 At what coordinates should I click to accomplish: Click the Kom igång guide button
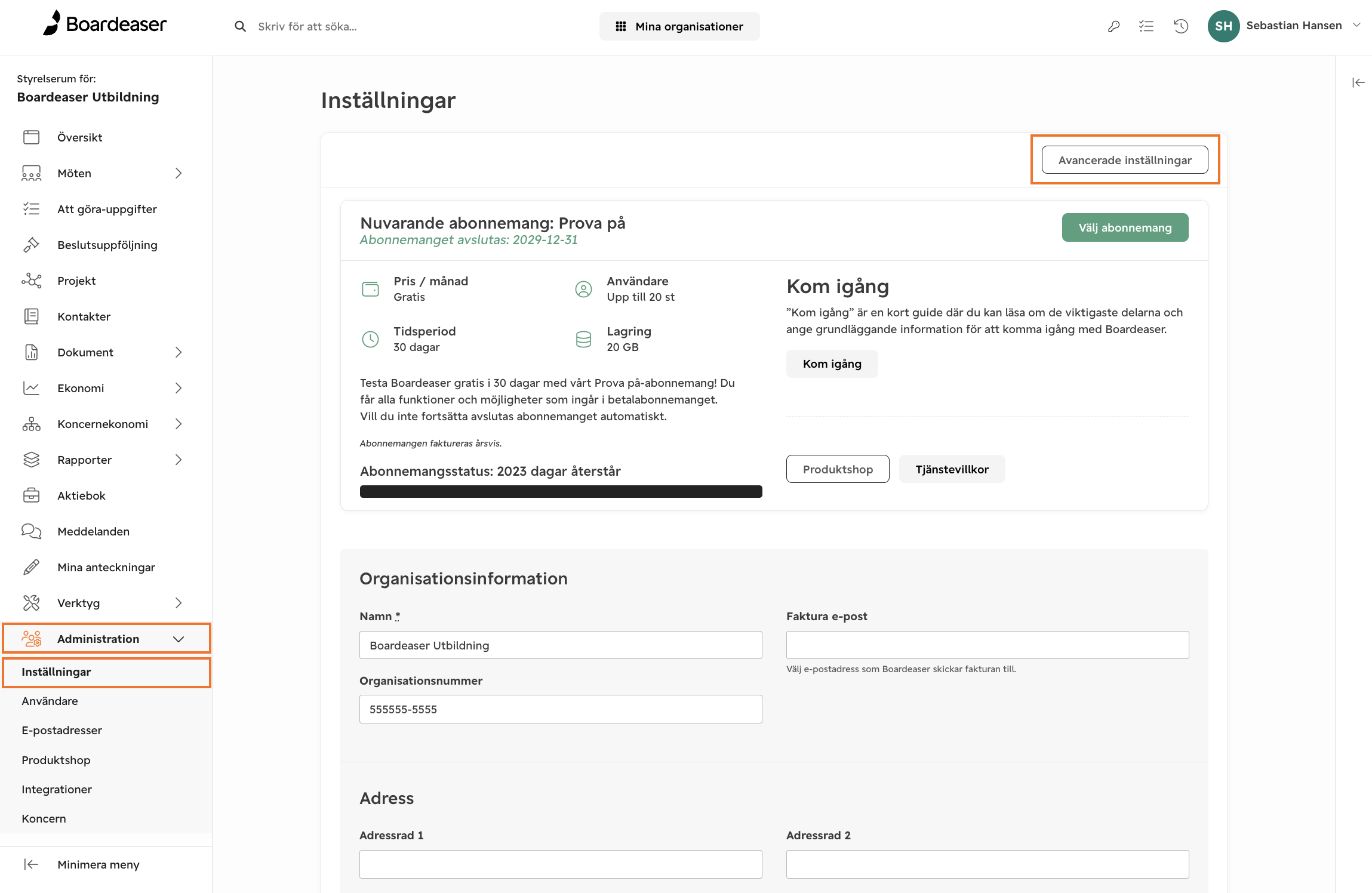tap(832, 364)
